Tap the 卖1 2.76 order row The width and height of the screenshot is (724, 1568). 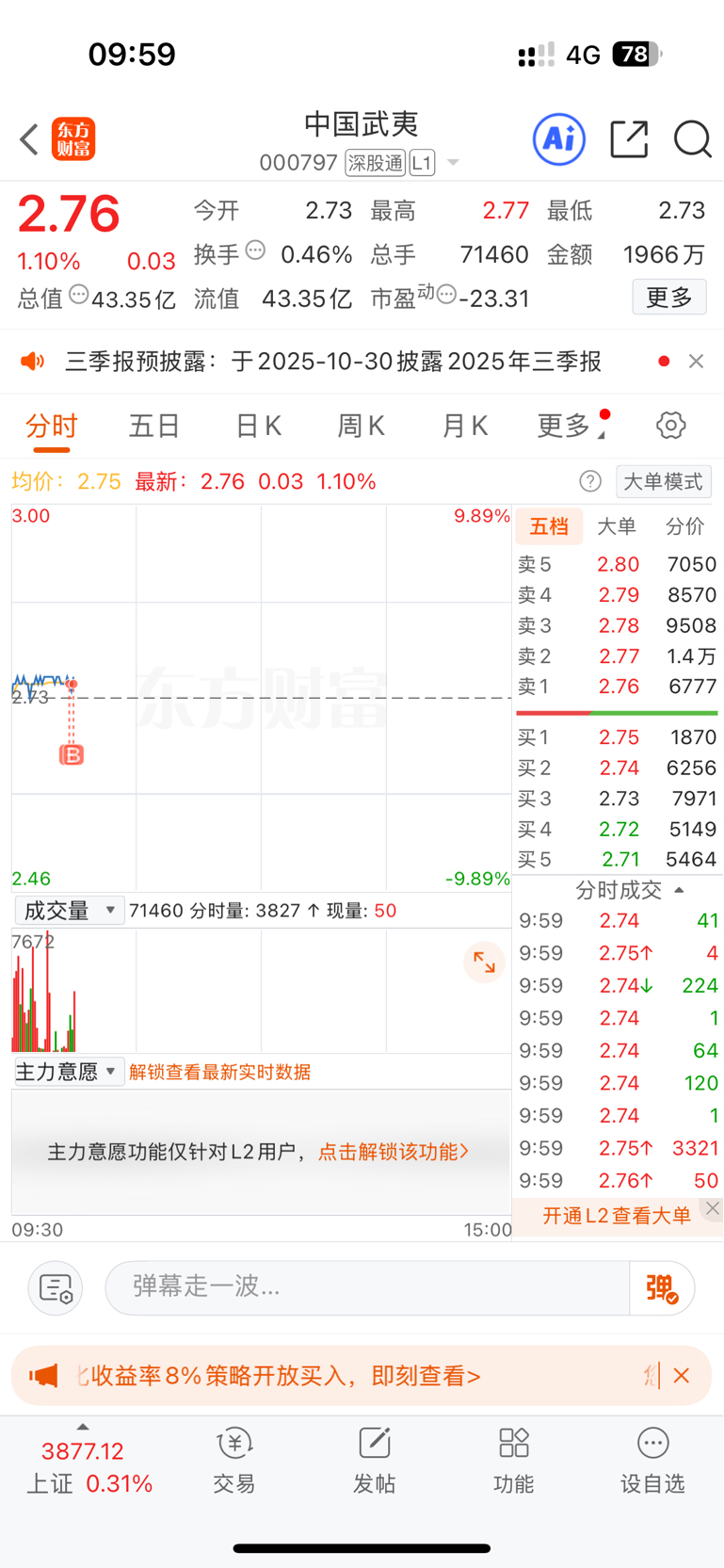pos(618,687)
